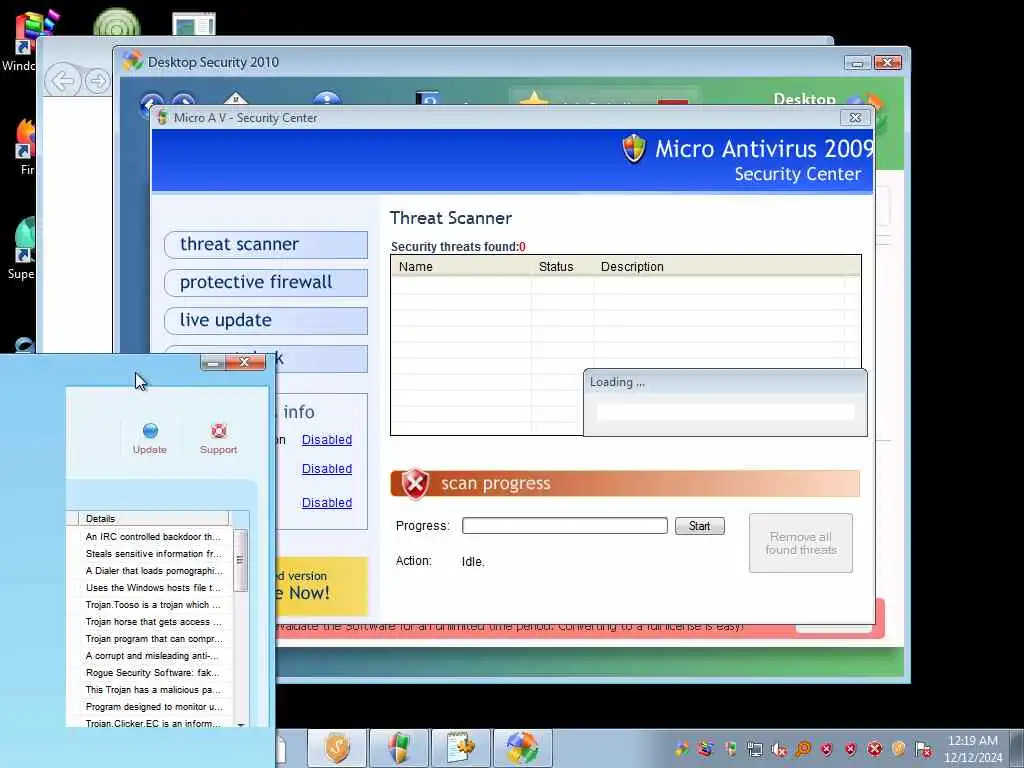Select 'Trojan horse that gets access' row
The height and width of the screenshot is (768, 1024).
(x=153, y=621)
